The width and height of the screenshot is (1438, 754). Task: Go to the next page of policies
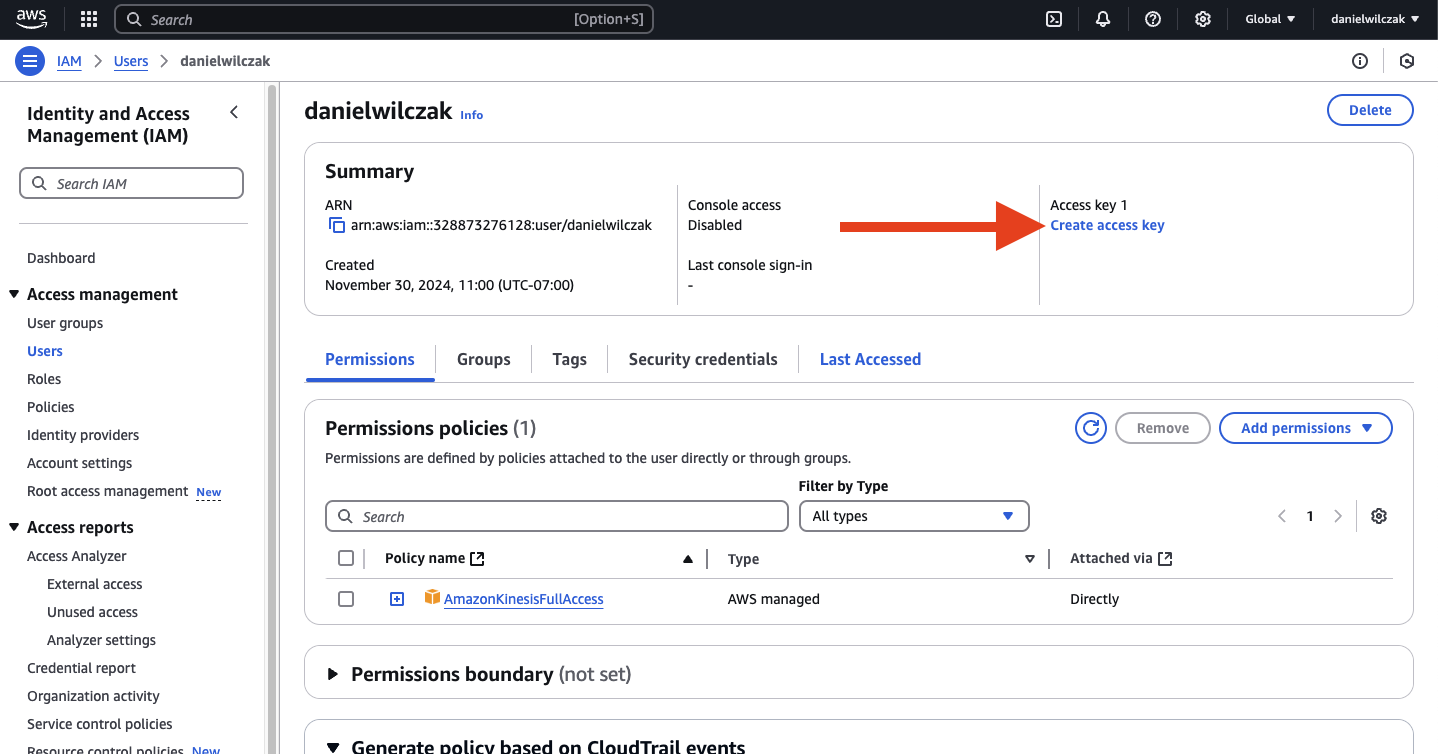tap(1338, 516)
